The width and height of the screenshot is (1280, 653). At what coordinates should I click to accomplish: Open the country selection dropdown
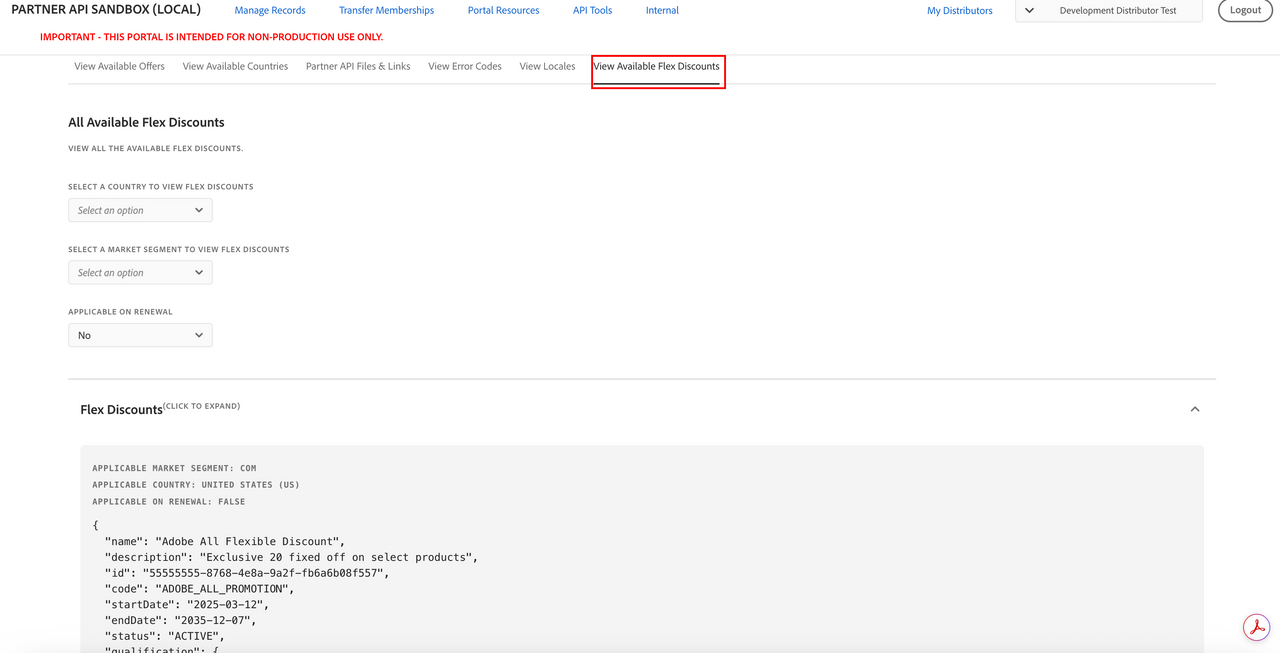click(140, 210)
